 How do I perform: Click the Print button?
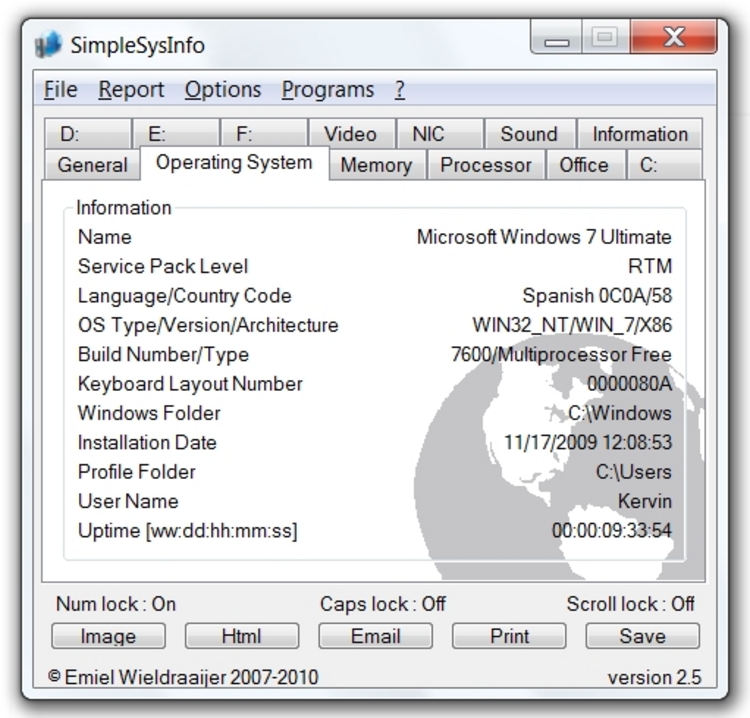pyautogui.click(x=509, y=636)
